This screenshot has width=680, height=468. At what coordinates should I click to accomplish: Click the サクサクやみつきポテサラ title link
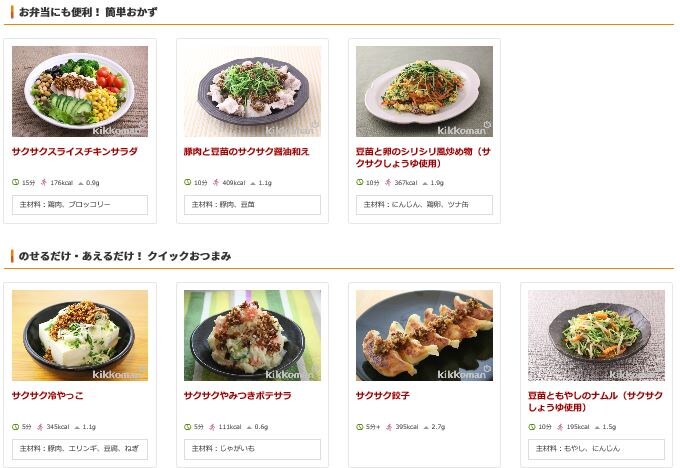click(x=237, y=395)
